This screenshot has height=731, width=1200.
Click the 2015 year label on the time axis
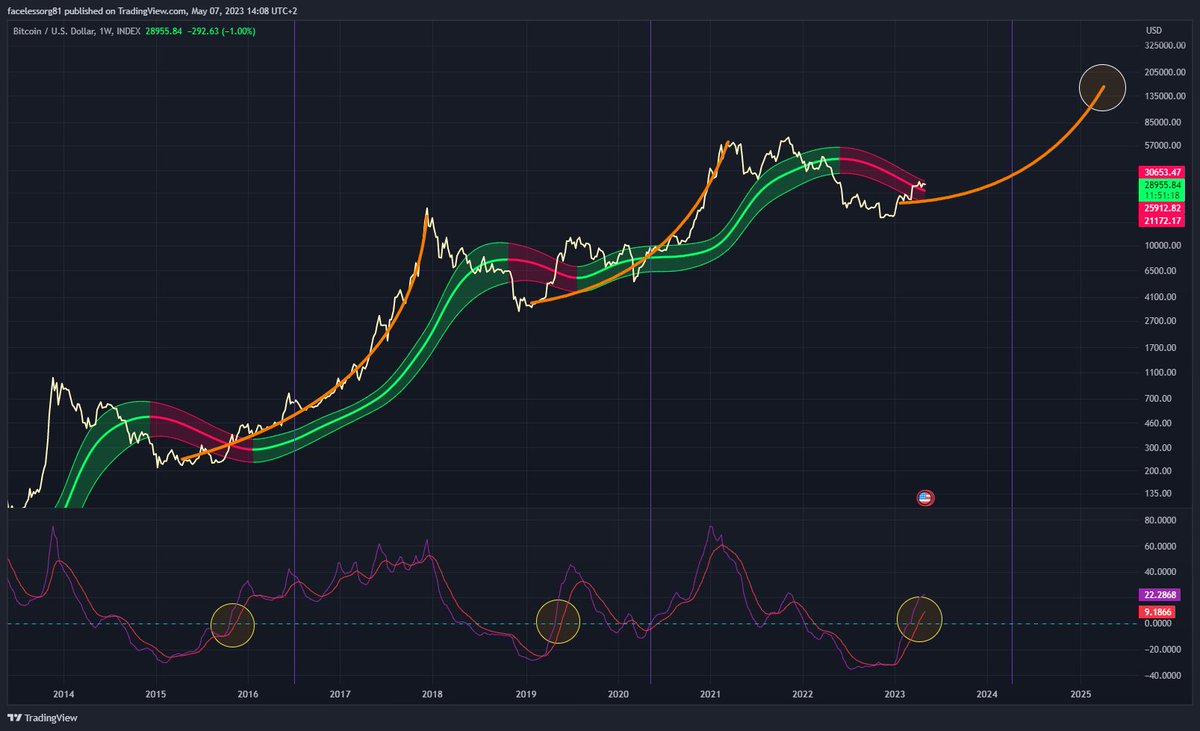pyautogui.click(x=155, y=693)
